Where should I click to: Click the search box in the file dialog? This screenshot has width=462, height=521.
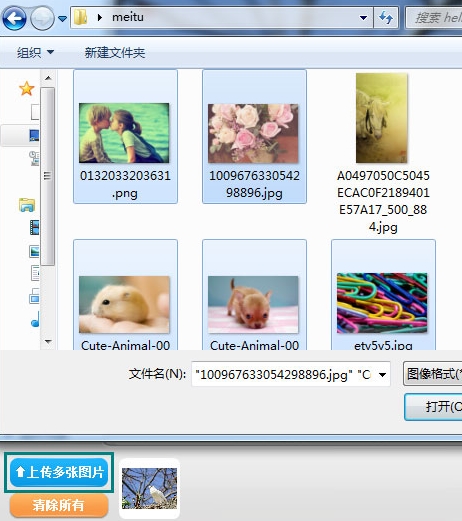(x=434, y=18)
